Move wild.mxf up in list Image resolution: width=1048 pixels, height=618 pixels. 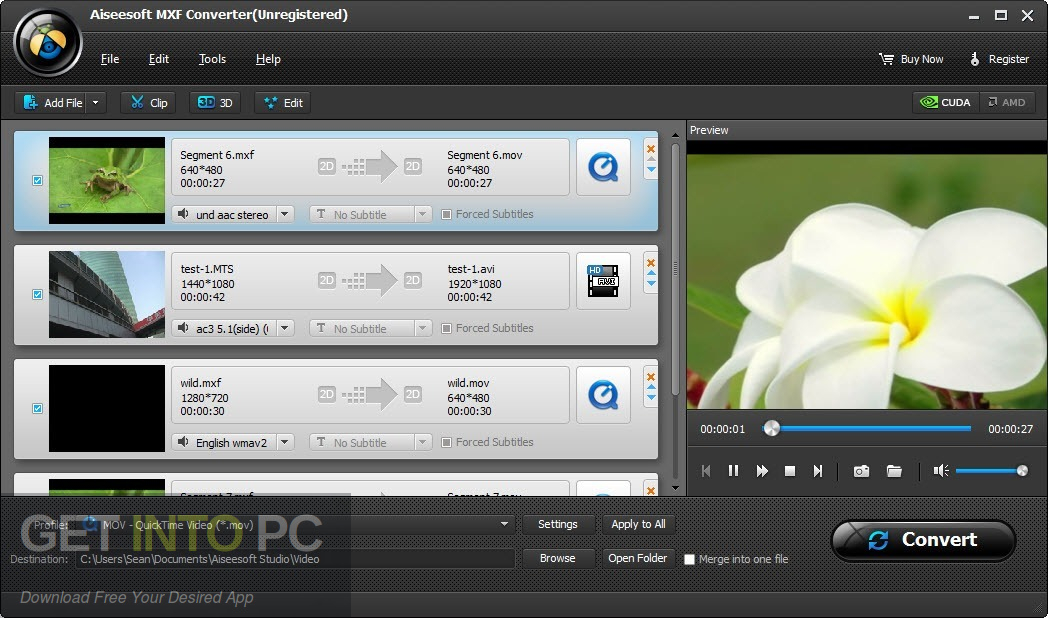click(650, 388)
